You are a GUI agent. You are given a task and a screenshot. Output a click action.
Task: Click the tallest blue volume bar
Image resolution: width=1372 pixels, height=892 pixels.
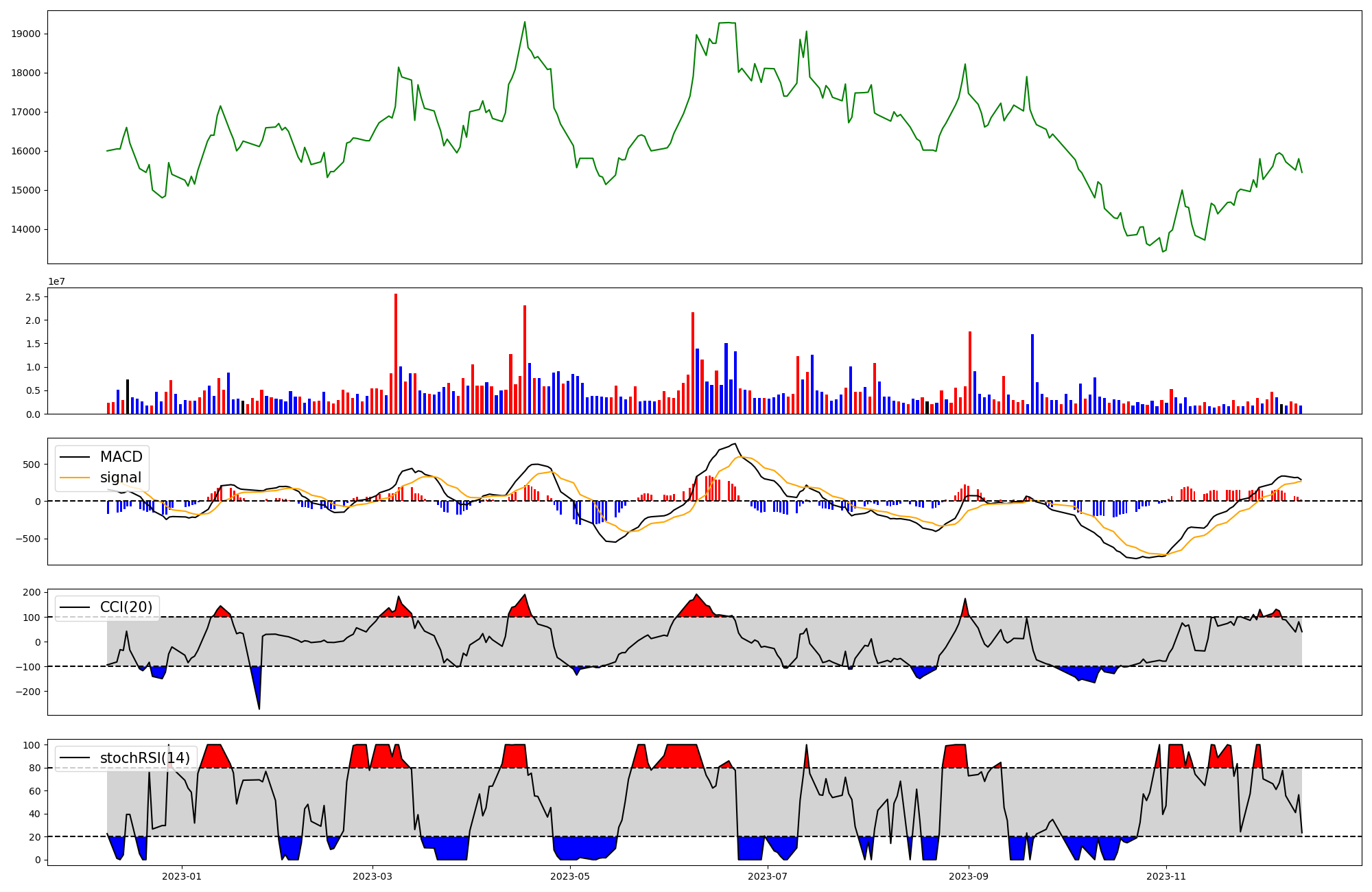tap(1032, 374)
